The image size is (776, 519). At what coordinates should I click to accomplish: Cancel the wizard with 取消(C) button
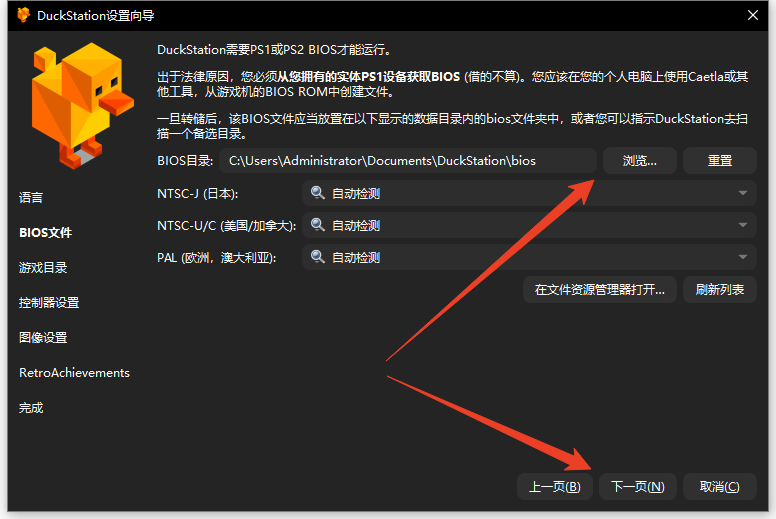[x=720, y=487]
